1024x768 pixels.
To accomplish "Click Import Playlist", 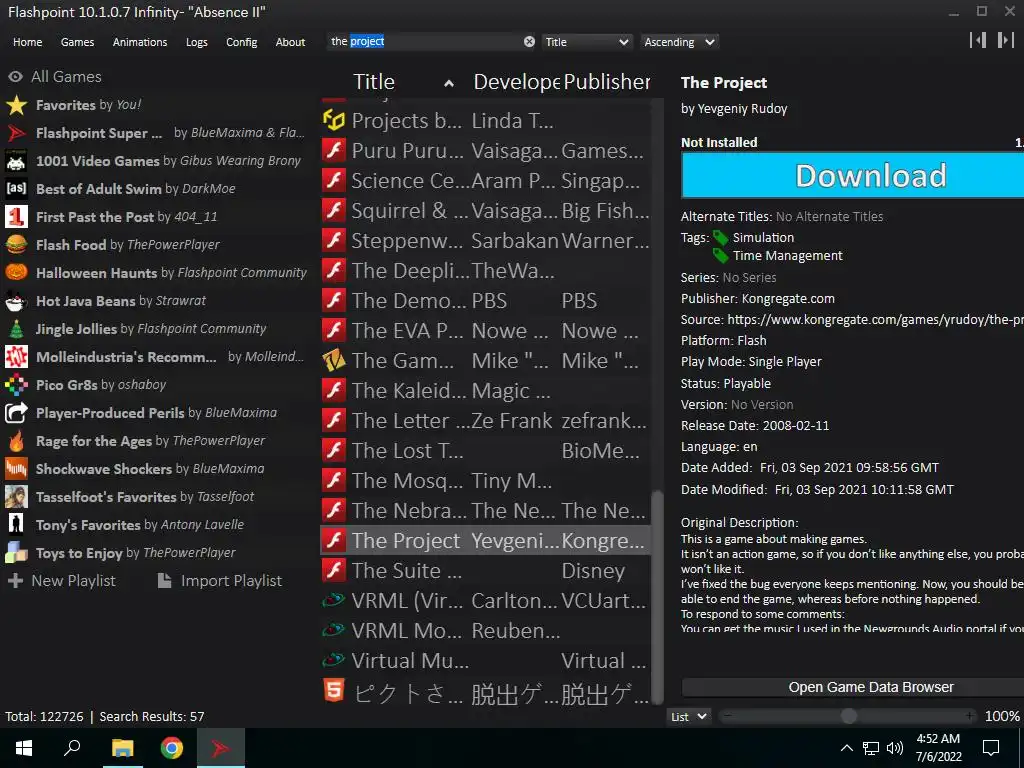I will pos(220,581).
